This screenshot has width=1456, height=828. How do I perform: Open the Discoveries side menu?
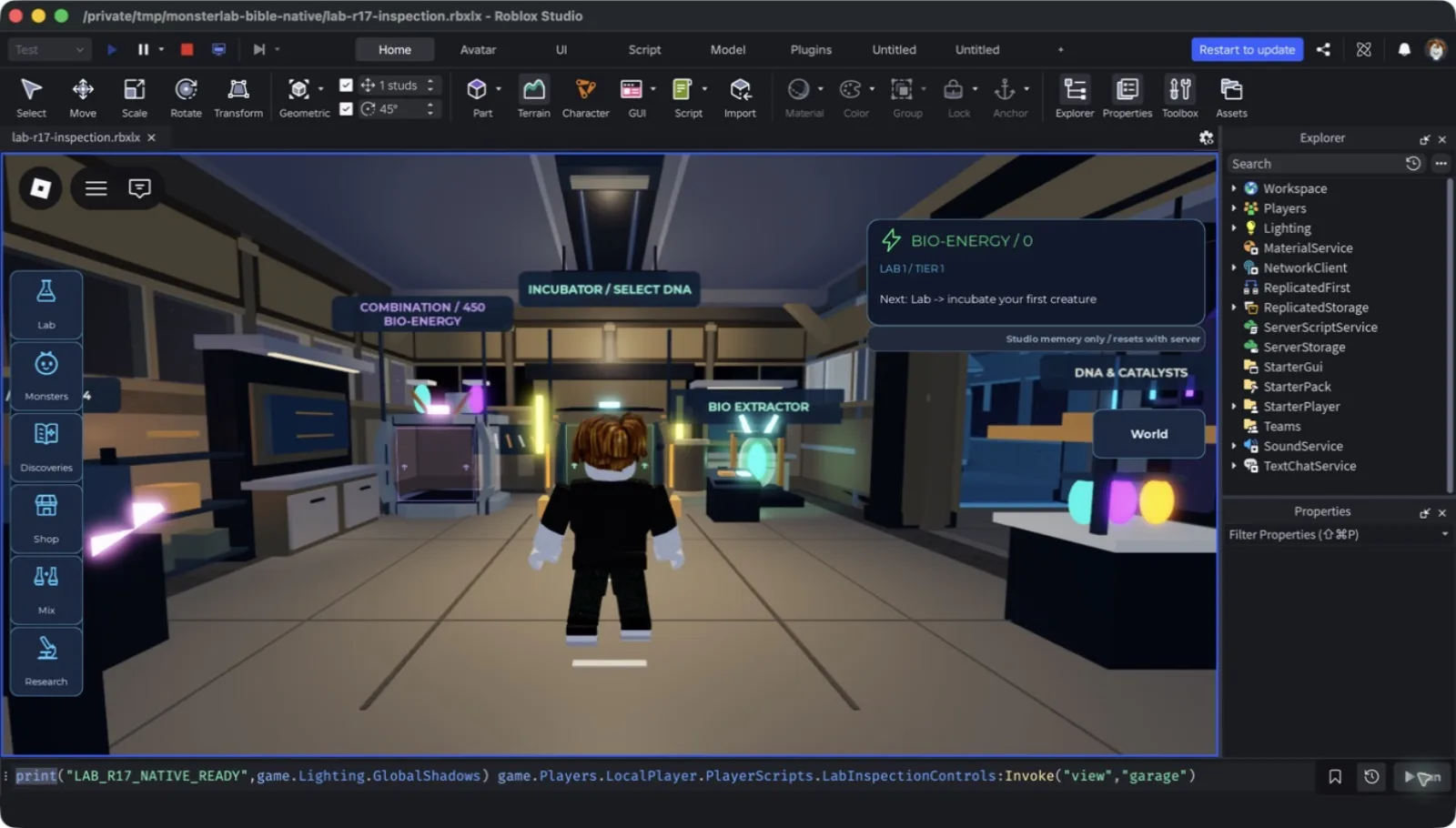(46, 447)
